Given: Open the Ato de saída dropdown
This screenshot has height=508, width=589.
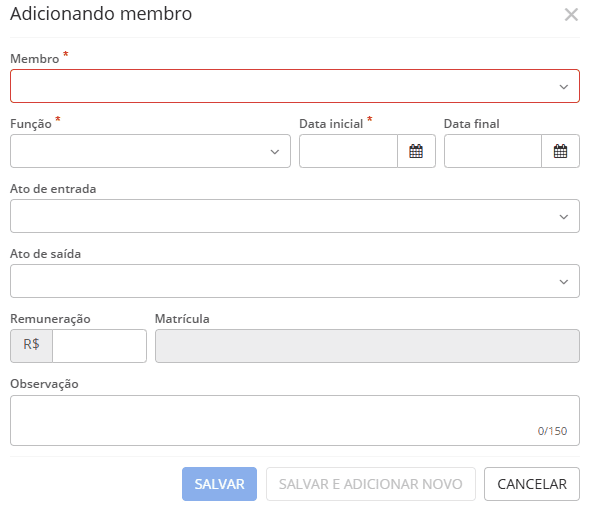Looking at the screenshot, I should [295, 281].
